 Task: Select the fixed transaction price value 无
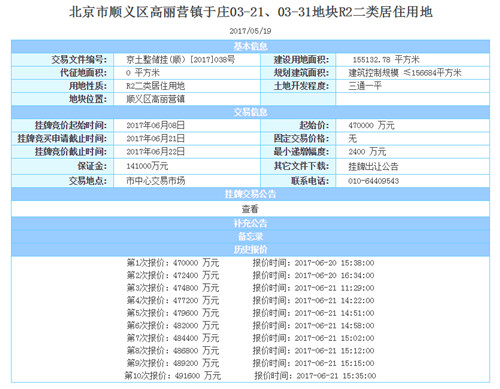pos(352,138)
